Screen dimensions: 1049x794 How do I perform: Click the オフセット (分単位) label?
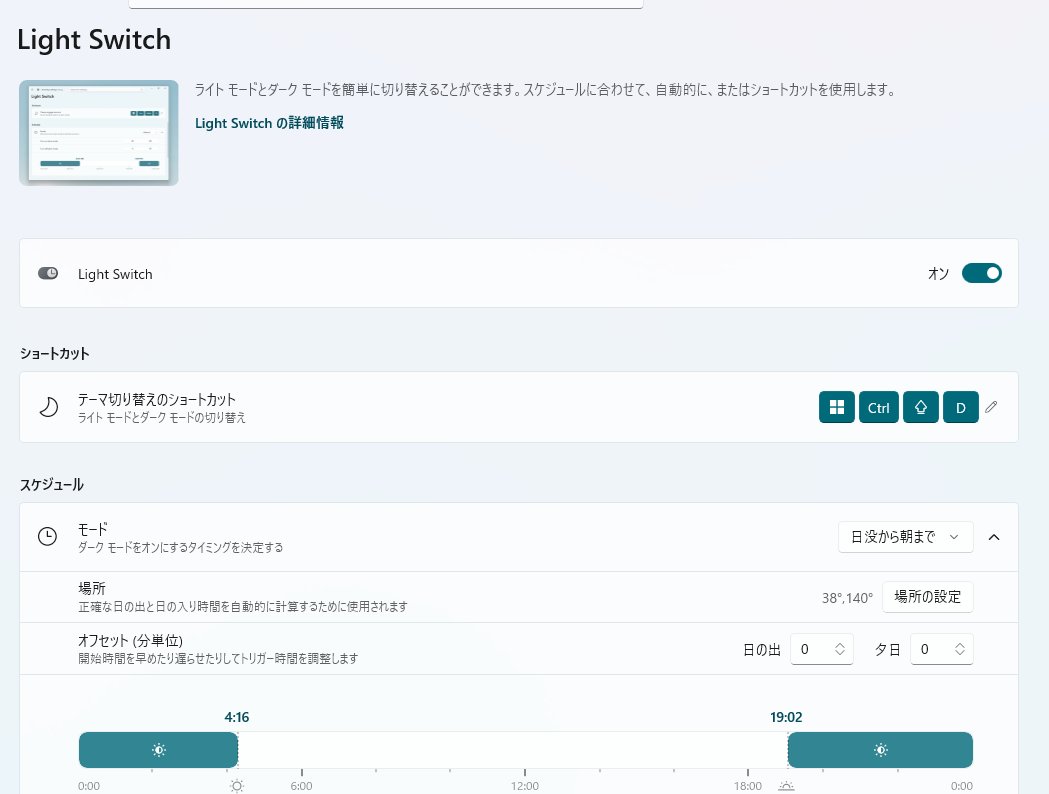[130, 640]
